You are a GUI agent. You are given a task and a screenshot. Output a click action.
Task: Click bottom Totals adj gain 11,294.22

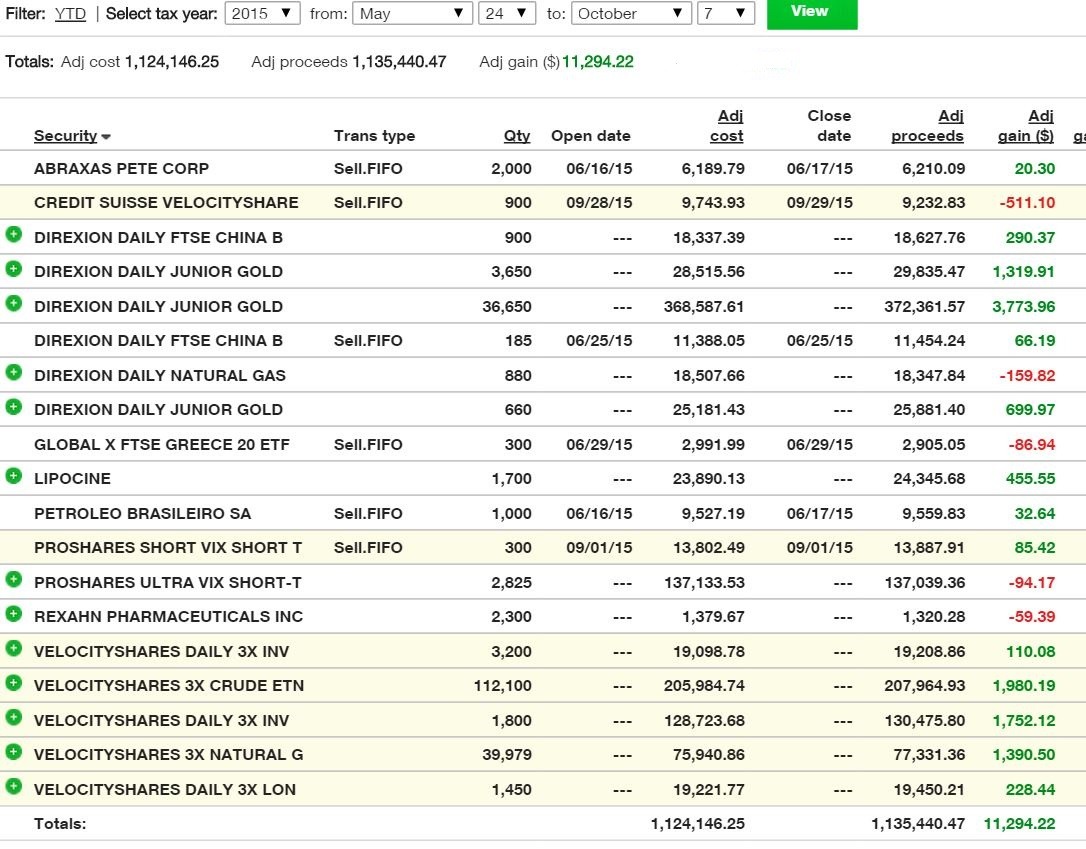pyautogui.click(x=1020, y=823)
